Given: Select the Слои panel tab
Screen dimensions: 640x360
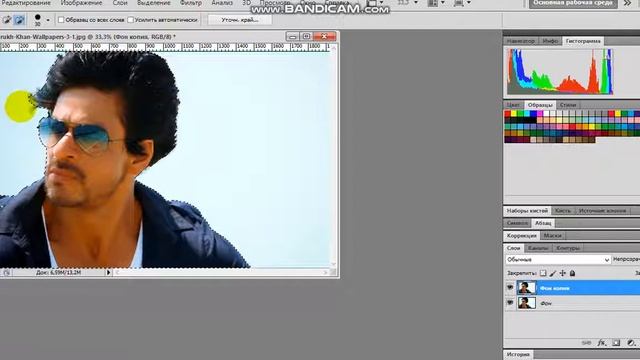Looking at the screenshot, I should 513,248.
